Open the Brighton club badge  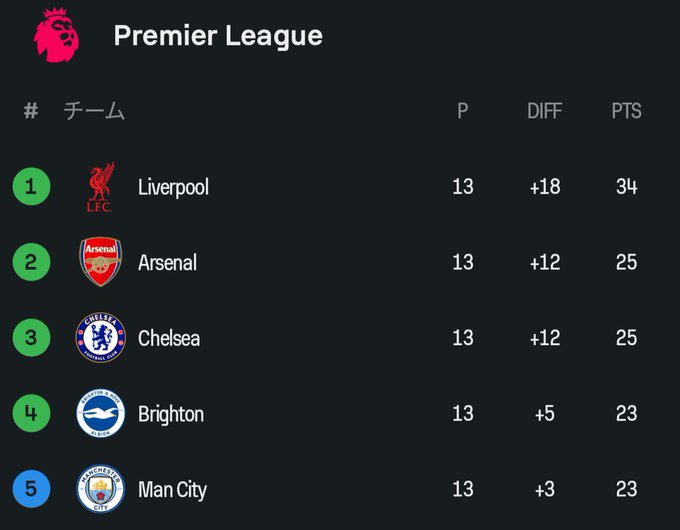(x=101, y=413)
